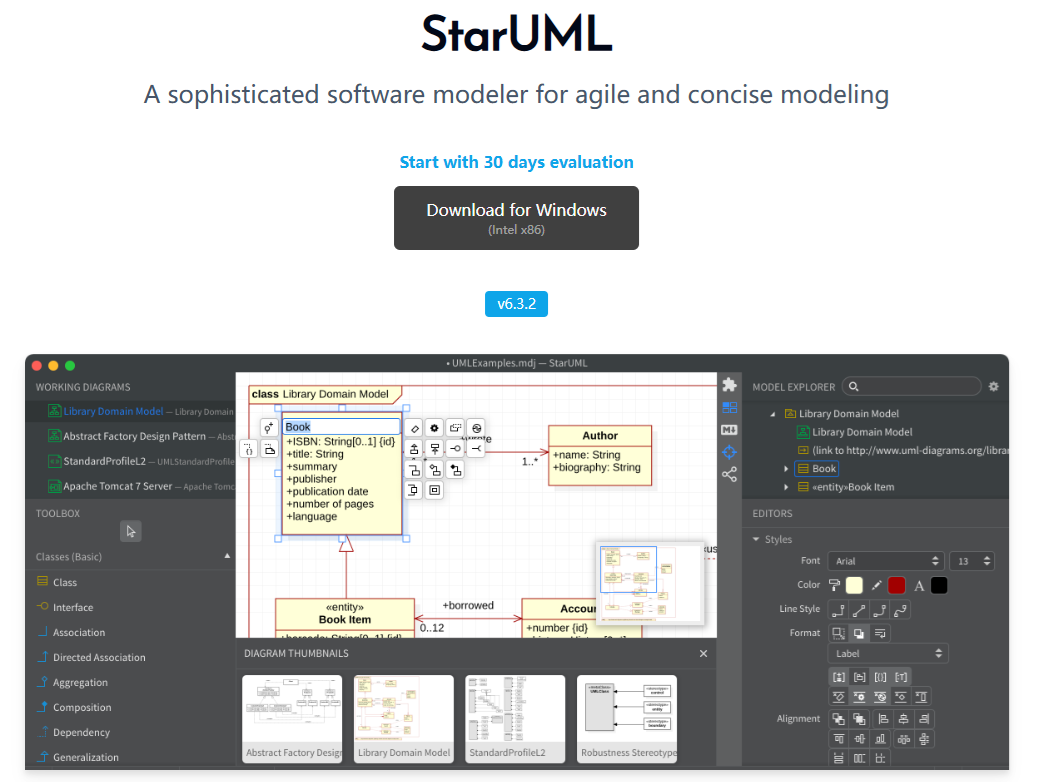The height and width of the screenshot is (782, 1041).
Task: Select Book in Model Explorer tree
Action: point(817,469)
